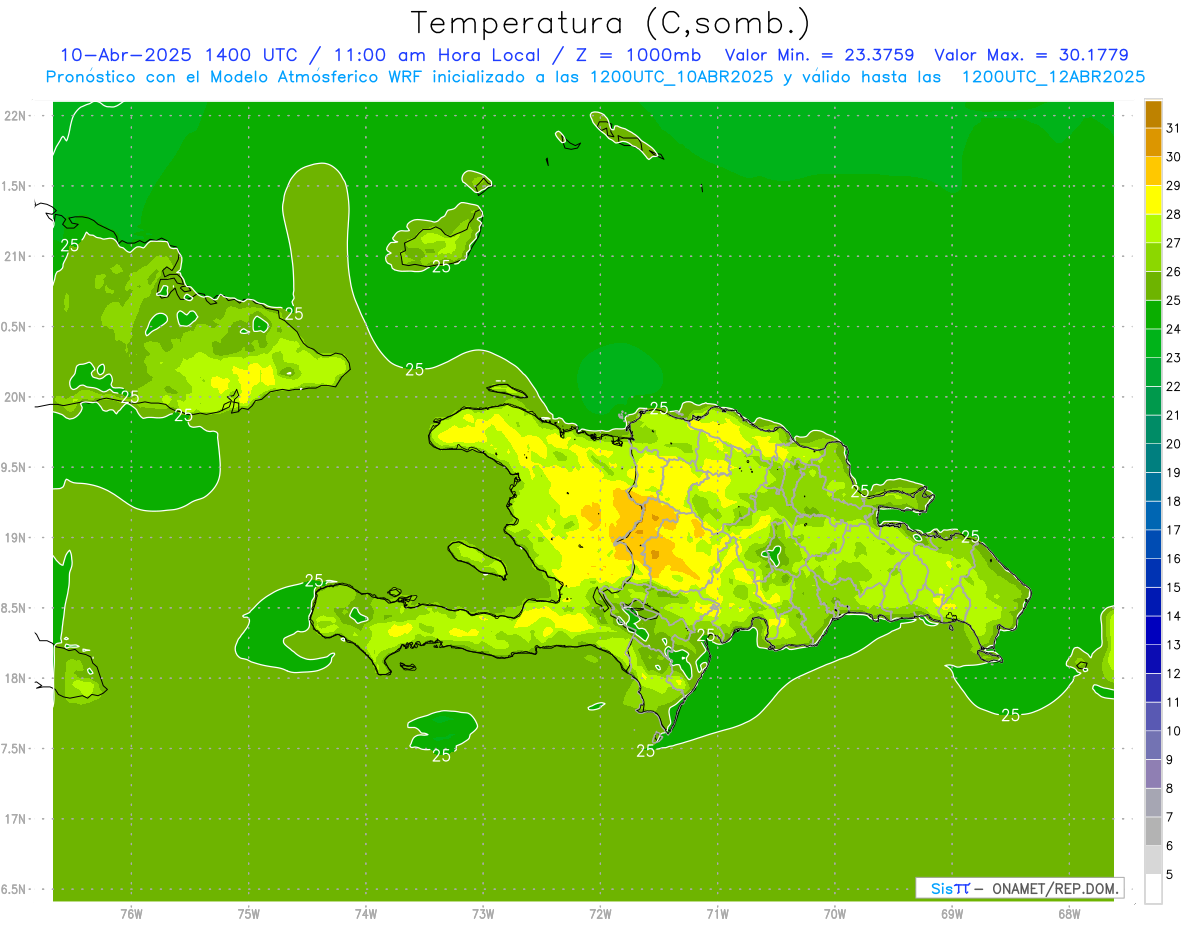This screenshot has height=927, width=1200.
Task: Click the longitude label "73W"
Action: (483, 914)
